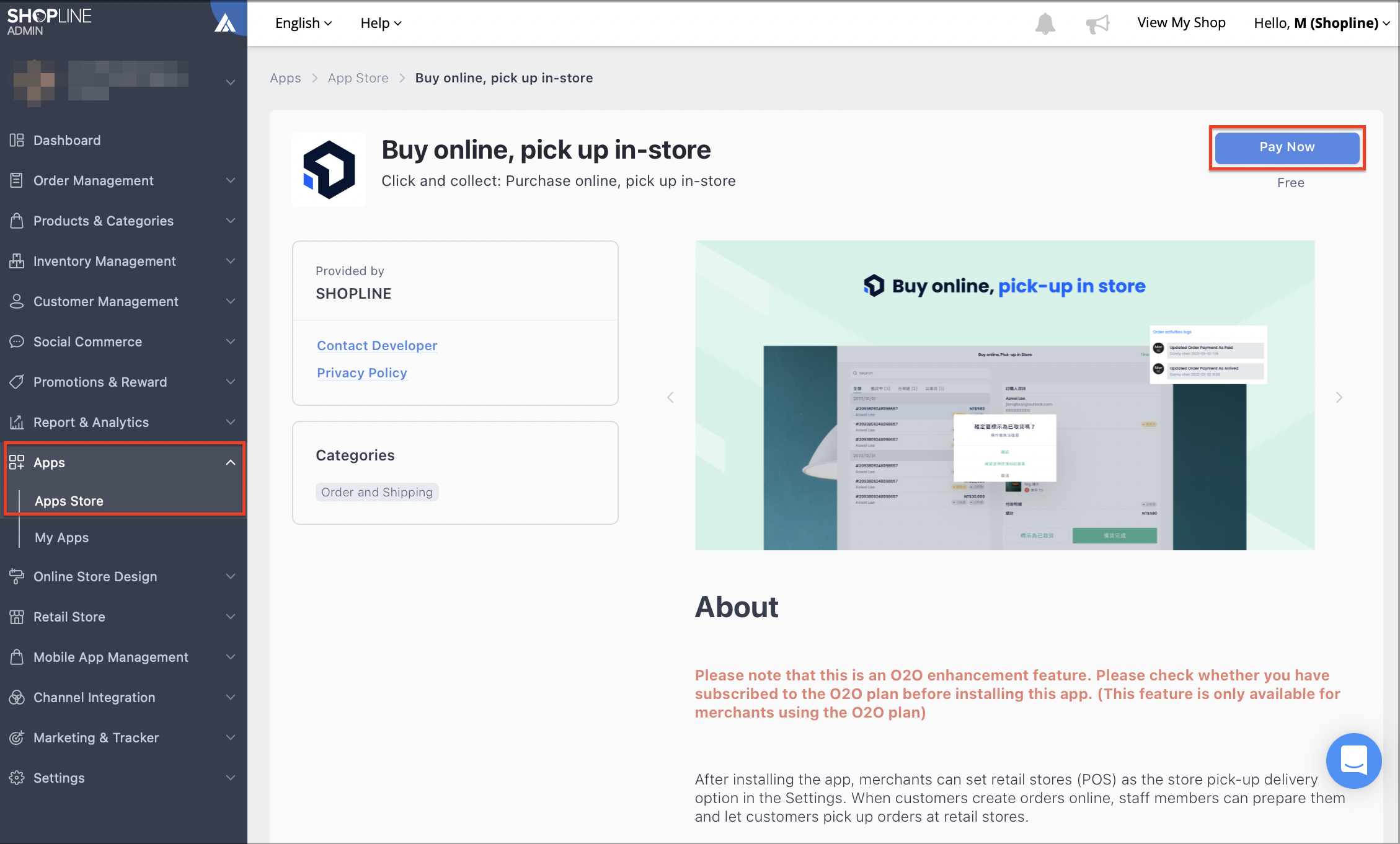Click the Channel Integration icon
Screen dimensions: 1400x844
17,697
